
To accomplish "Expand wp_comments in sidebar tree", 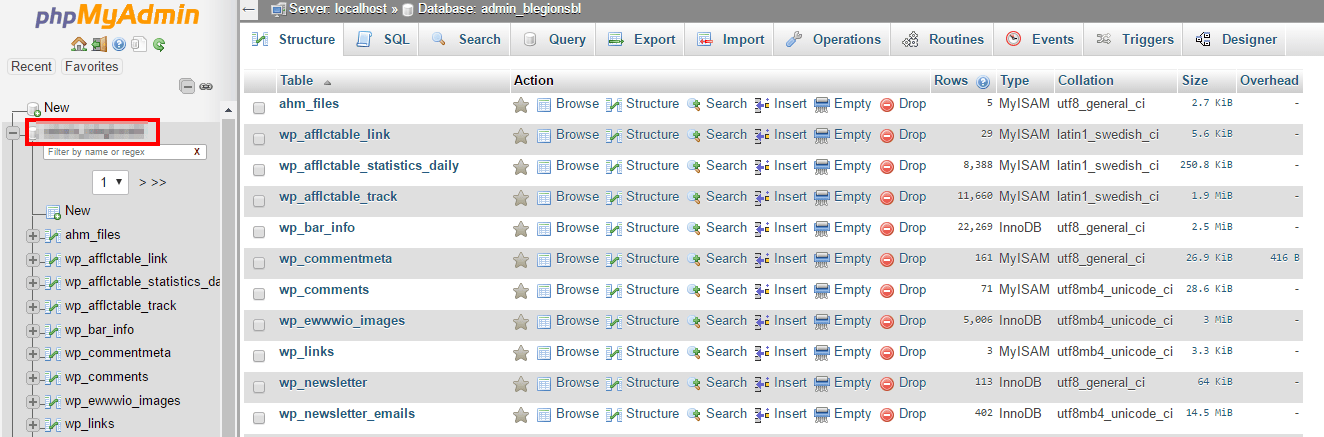I will [33, 377].
